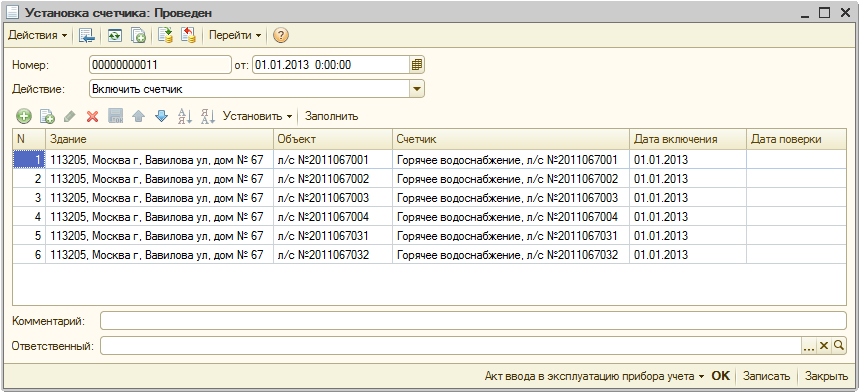The width and height of the screenshot is (859, 392).
Task: Click Объект cell л/с №2011067004
Action: point(333,217)
